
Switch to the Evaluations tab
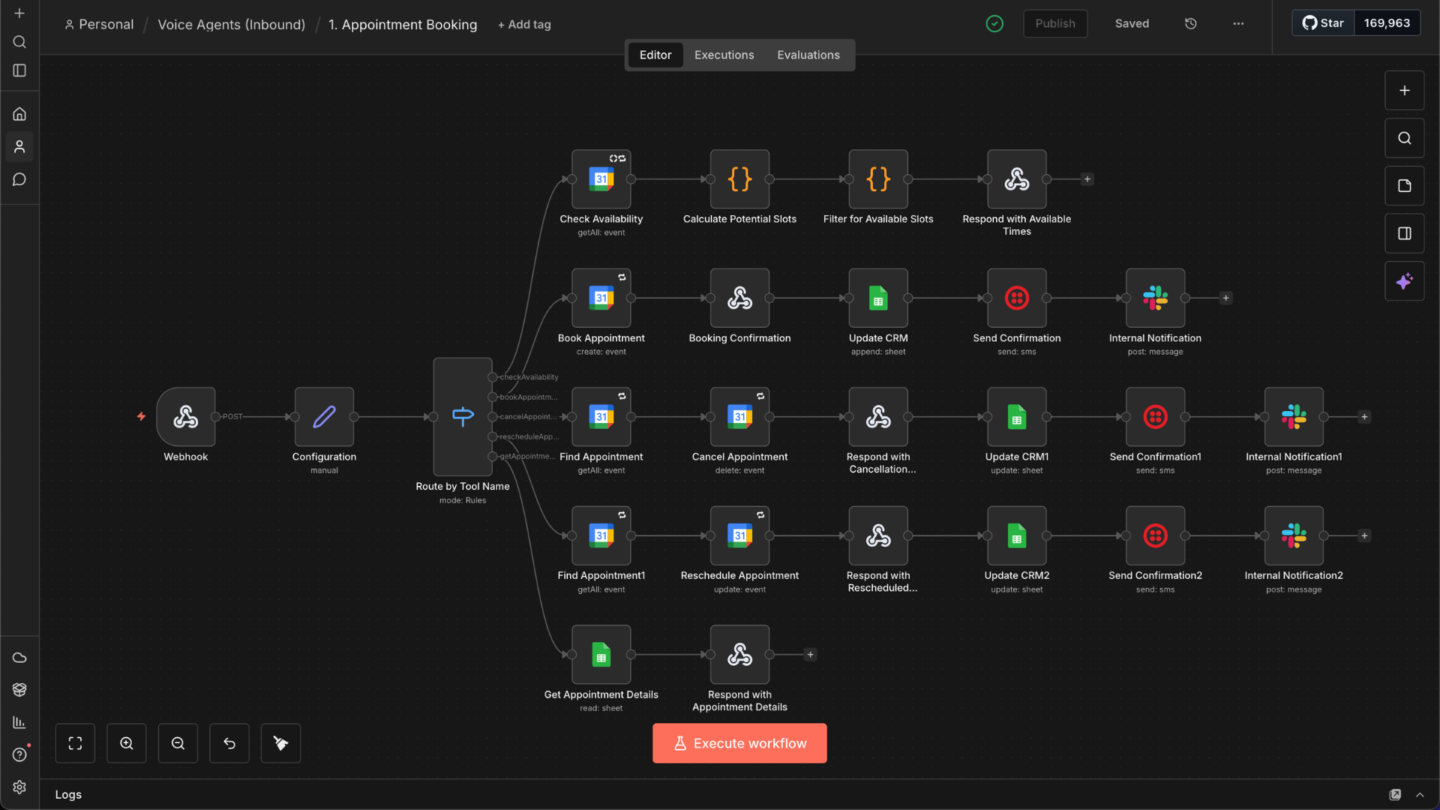click(x=808, y=55)
